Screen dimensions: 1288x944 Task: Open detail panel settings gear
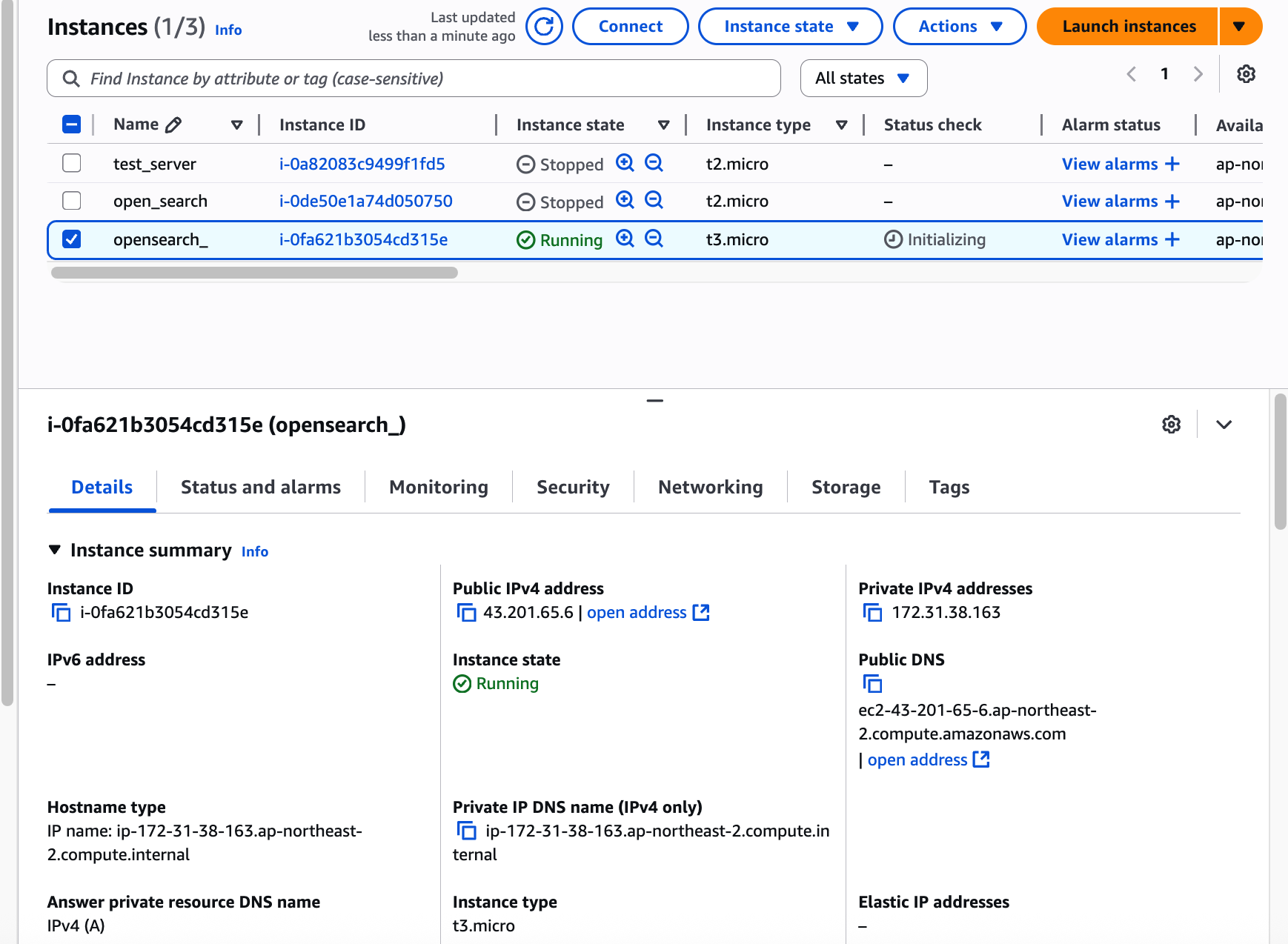tap(1171, 425)
